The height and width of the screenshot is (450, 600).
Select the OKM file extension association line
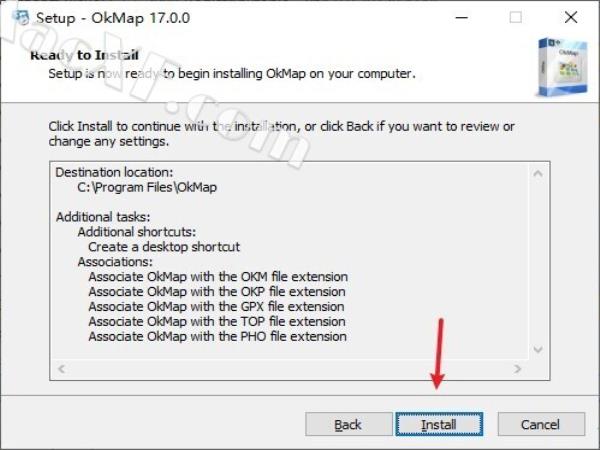(217, 277)
